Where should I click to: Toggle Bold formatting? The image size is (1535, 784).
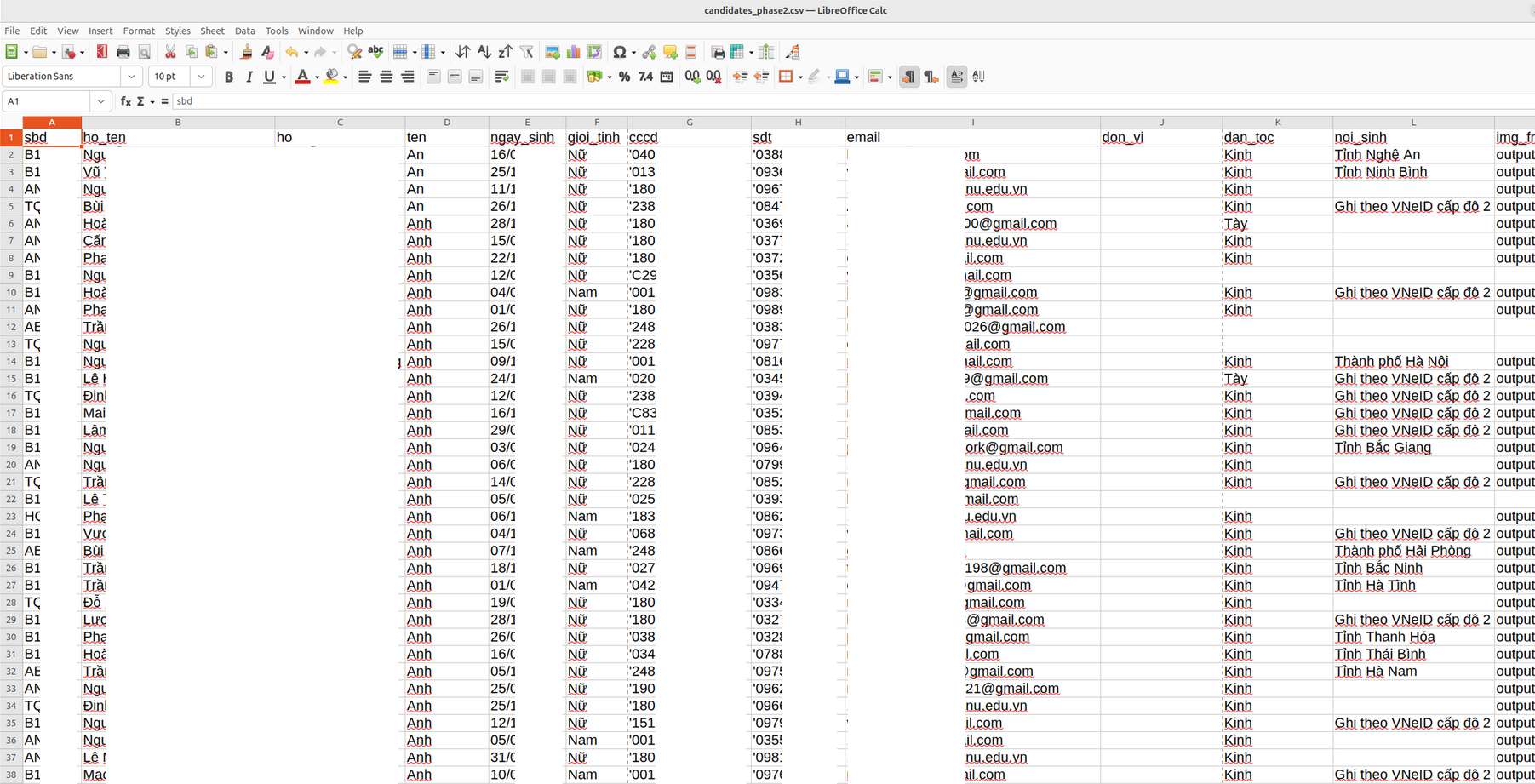228,77
